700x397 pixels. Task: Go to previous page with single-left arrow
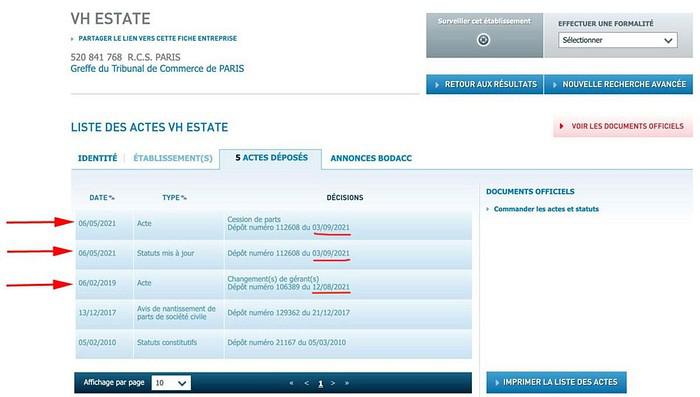pyautogui.click(x=306, y=383)
